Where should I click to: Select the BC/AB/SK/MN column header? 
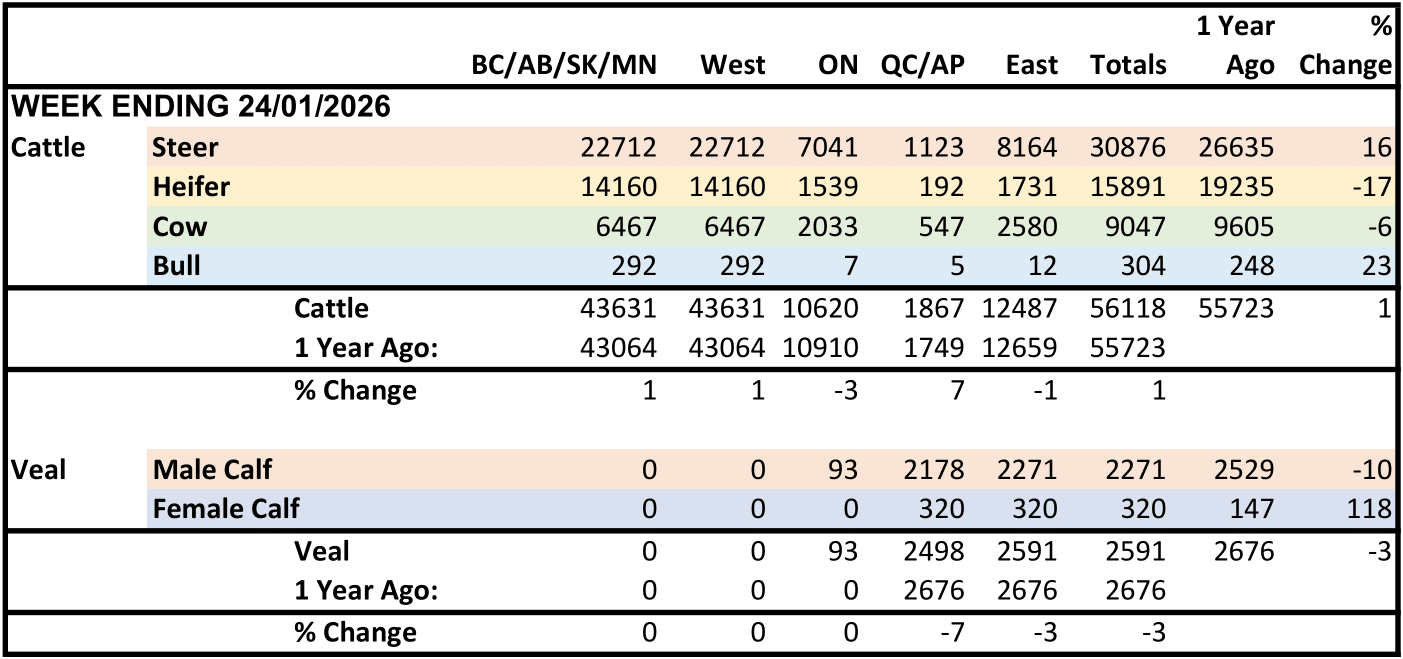pos(564,65)
